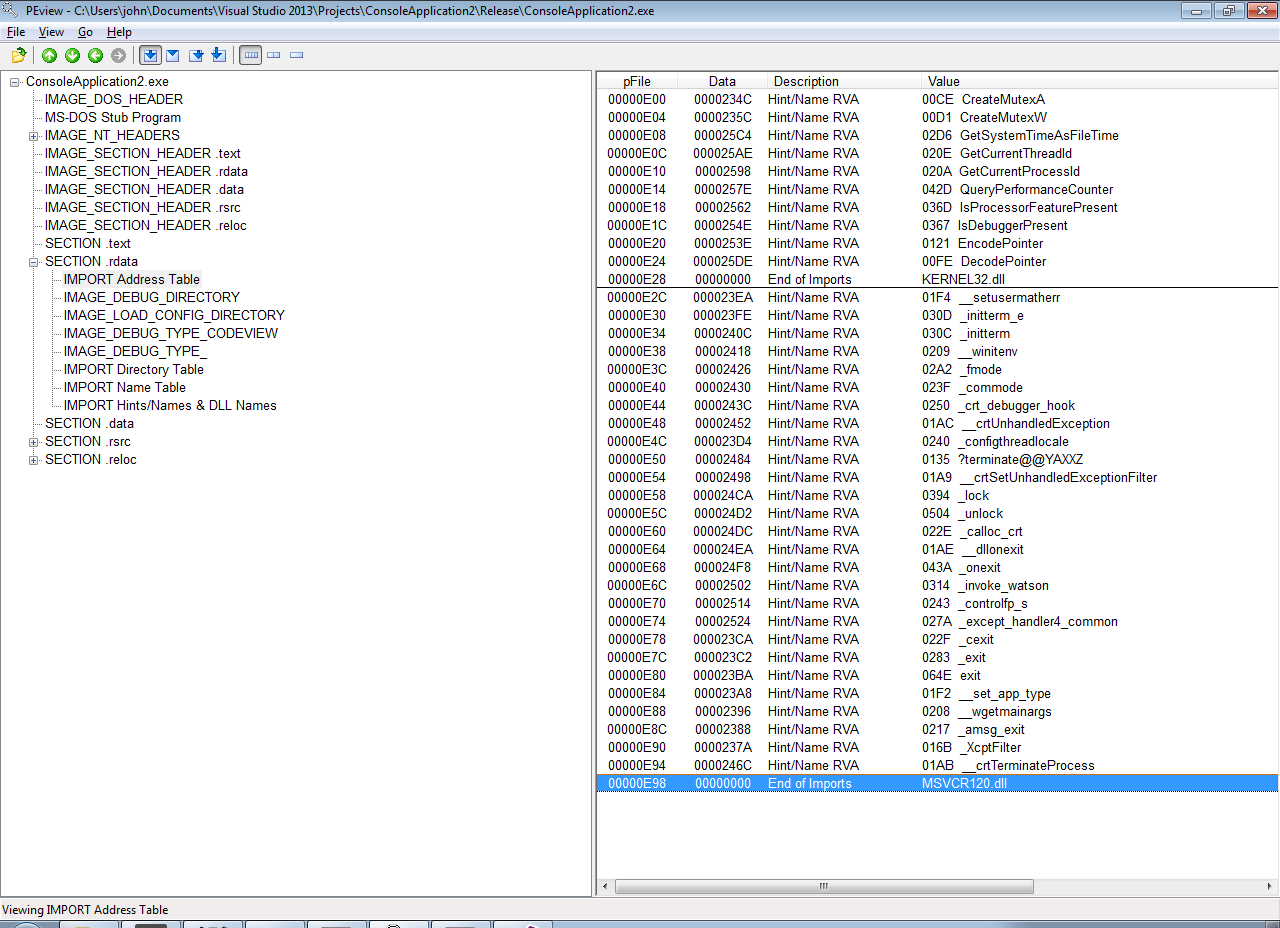The image size is (1280, 928).
Task: Click the blue arrow-into-box toolbar icon
Action: [x=195, y=55]
